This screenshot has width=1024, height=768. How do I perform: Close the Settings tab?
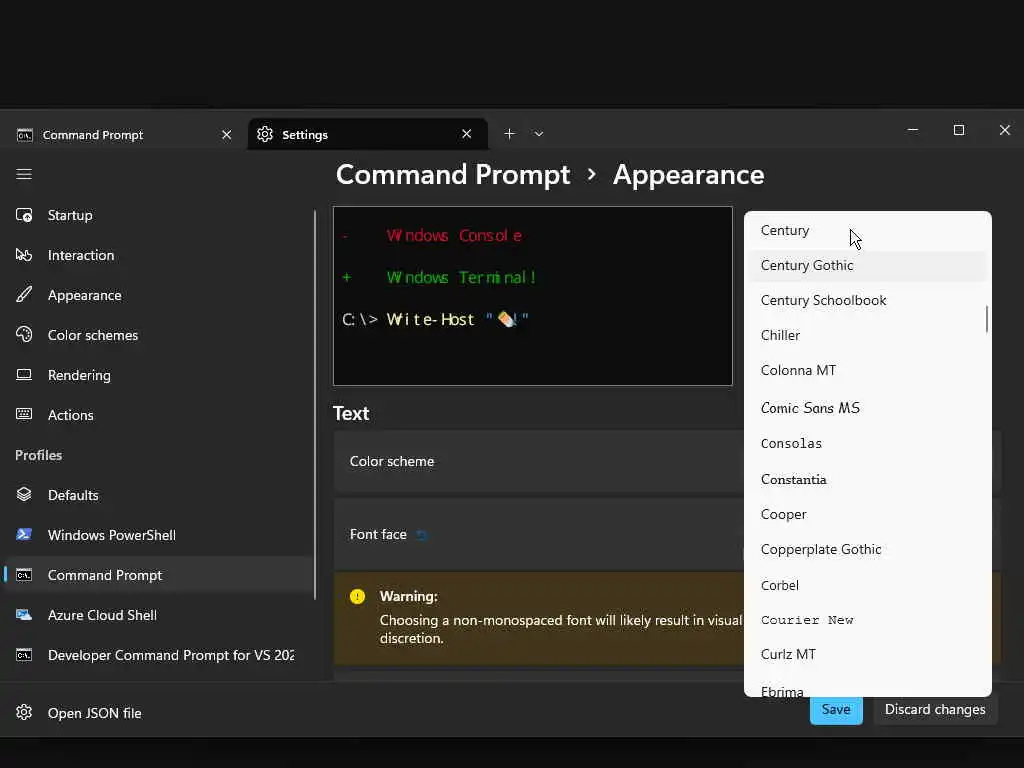click(466, 134)
